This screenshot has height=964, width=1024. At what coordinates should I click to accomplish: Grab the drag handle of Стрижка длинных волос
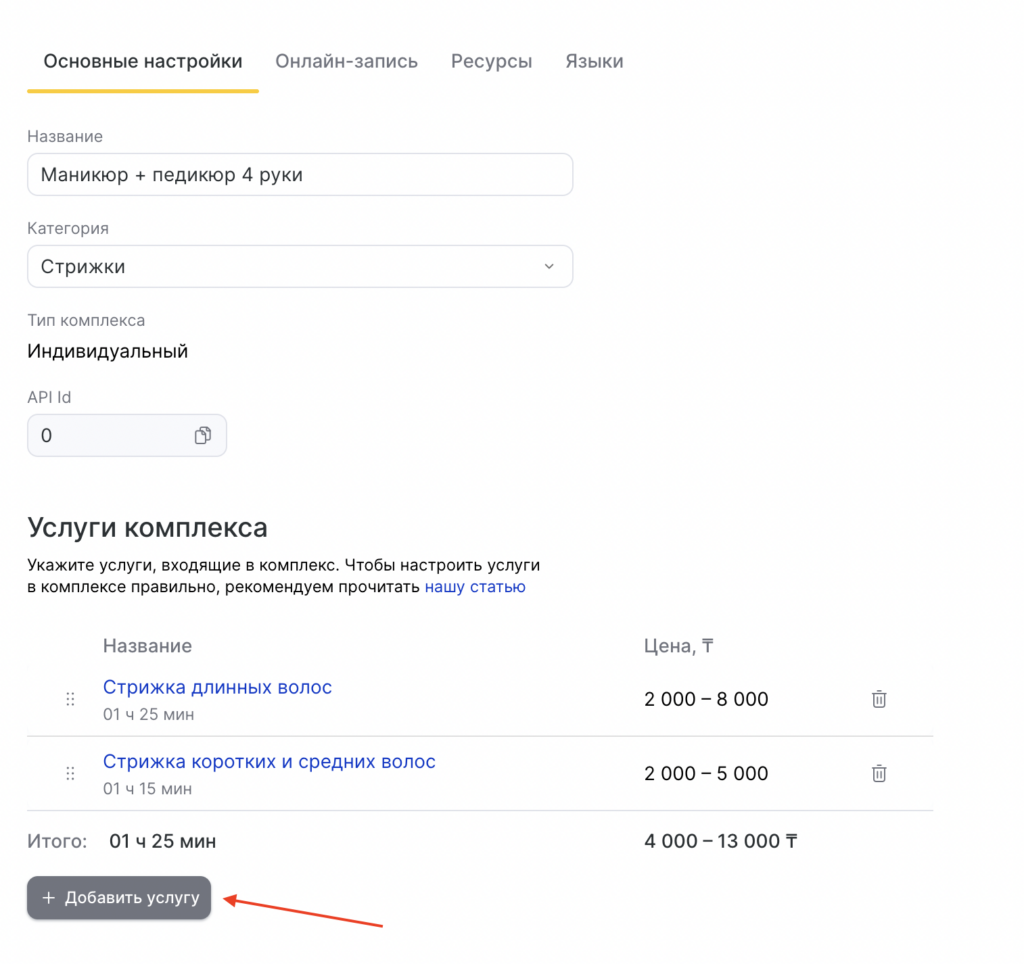click(70, 699)
